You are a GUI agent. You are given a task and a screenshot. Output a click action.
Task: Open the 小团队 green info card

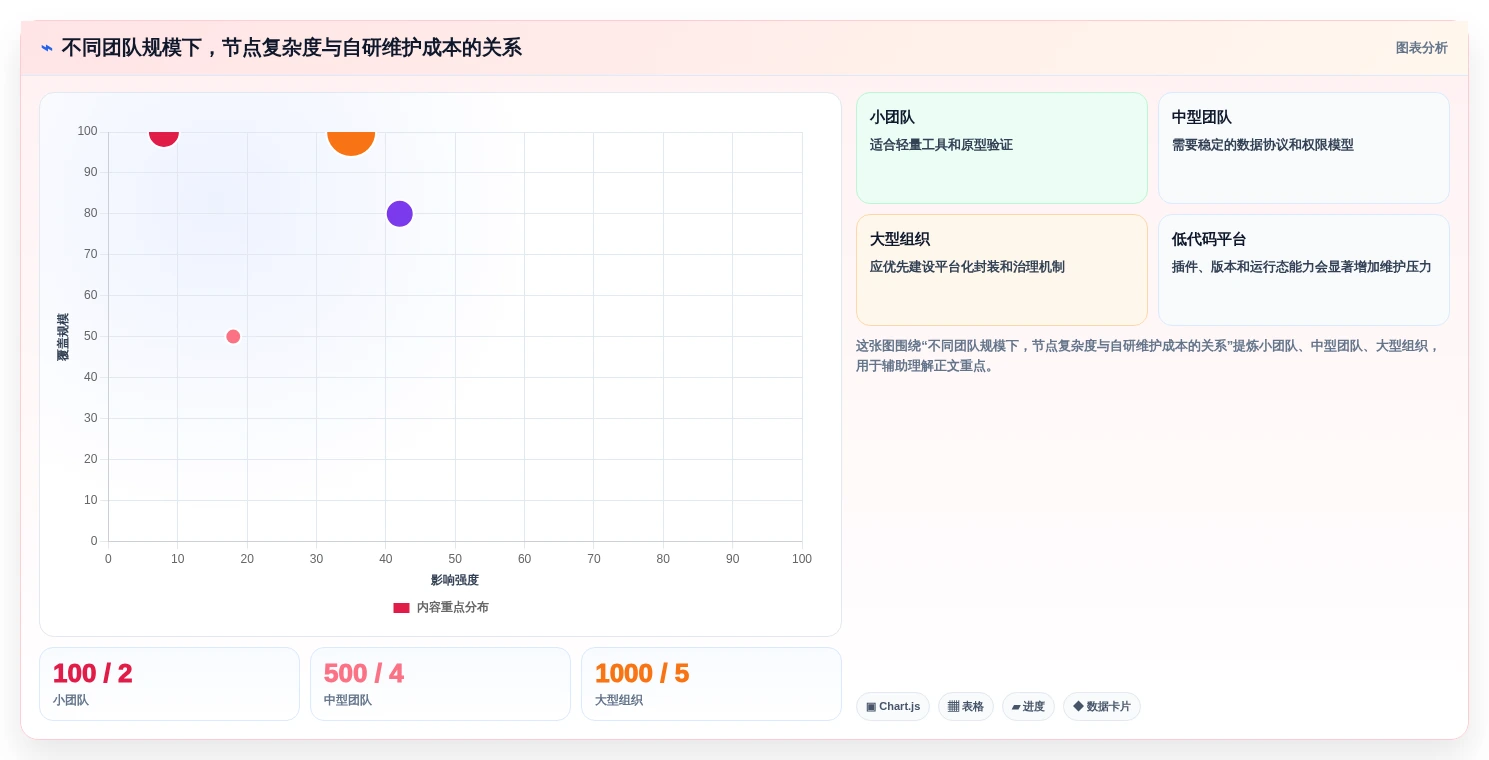click(1002, 148)
